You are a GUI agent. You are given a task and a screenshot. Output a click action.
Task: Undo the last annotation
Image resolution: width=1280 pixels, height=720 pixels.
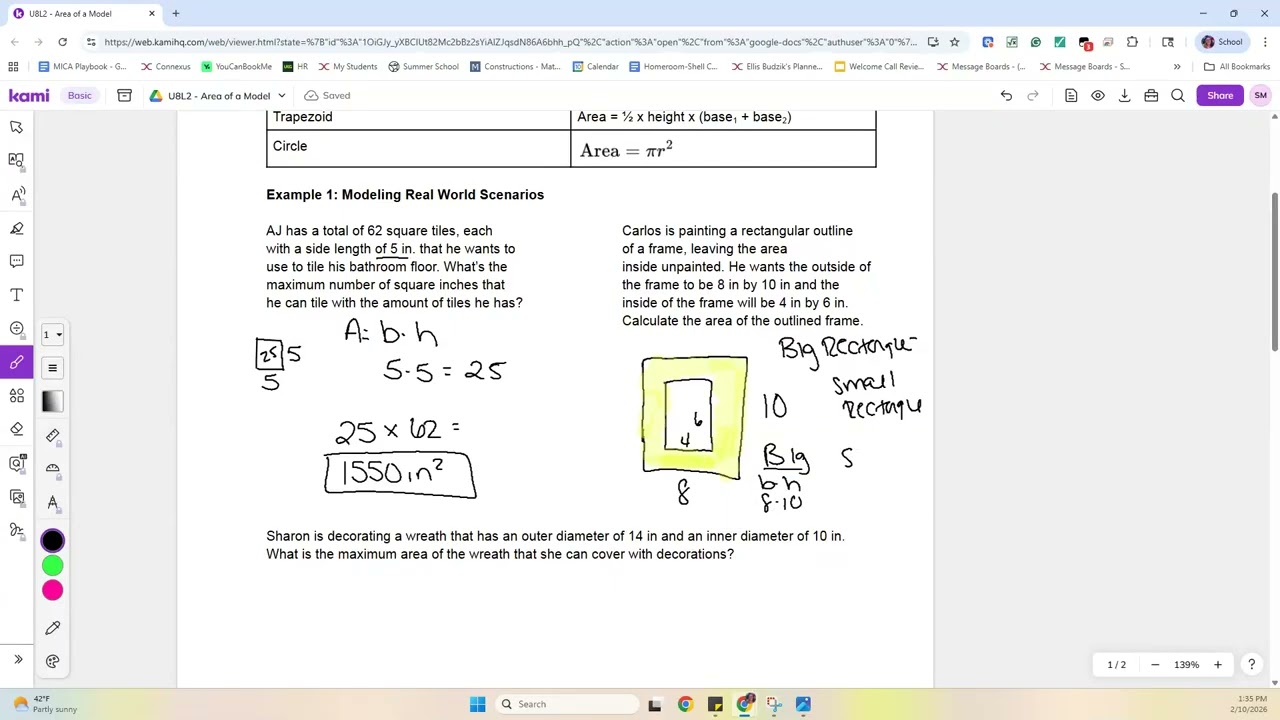[x=1006, y=95]
